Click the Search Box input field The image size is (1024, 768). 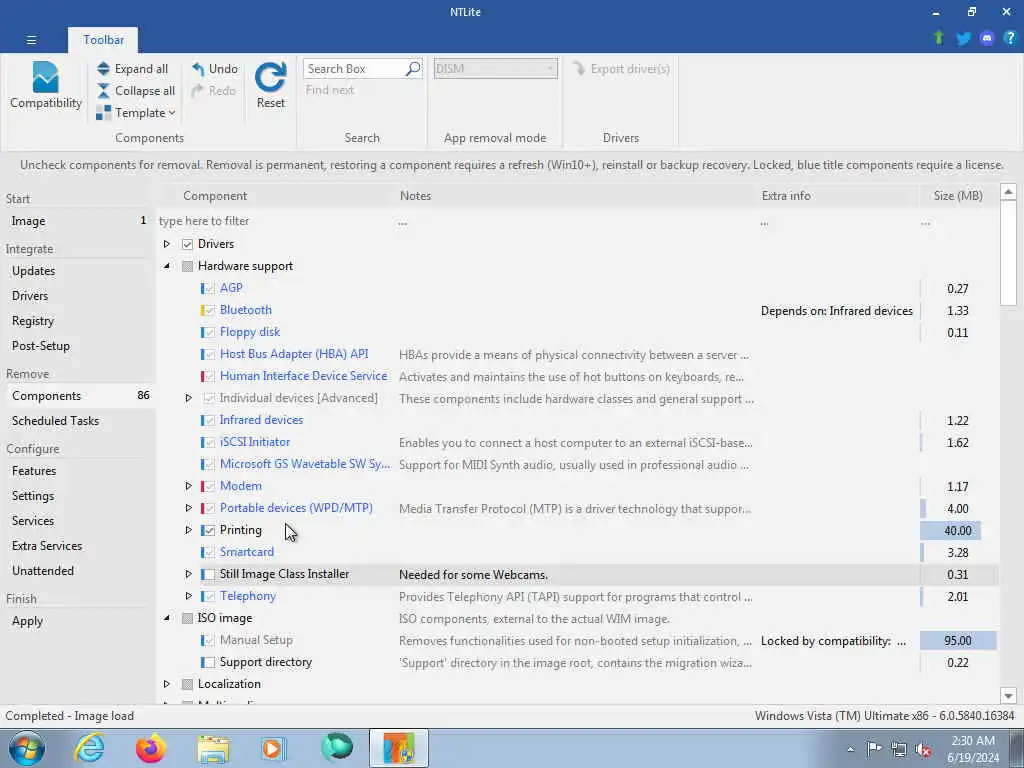pyautogui.click(x=355, y=69)
